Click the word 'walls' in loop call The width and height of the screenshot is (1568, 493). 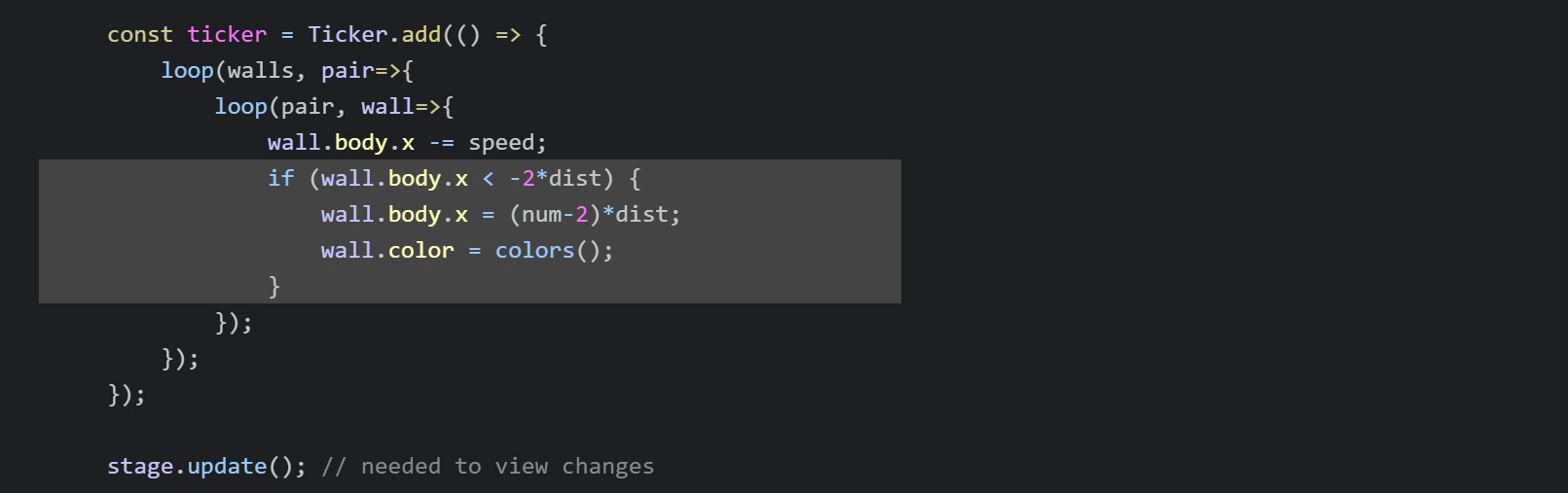click(x=260, y=71)
